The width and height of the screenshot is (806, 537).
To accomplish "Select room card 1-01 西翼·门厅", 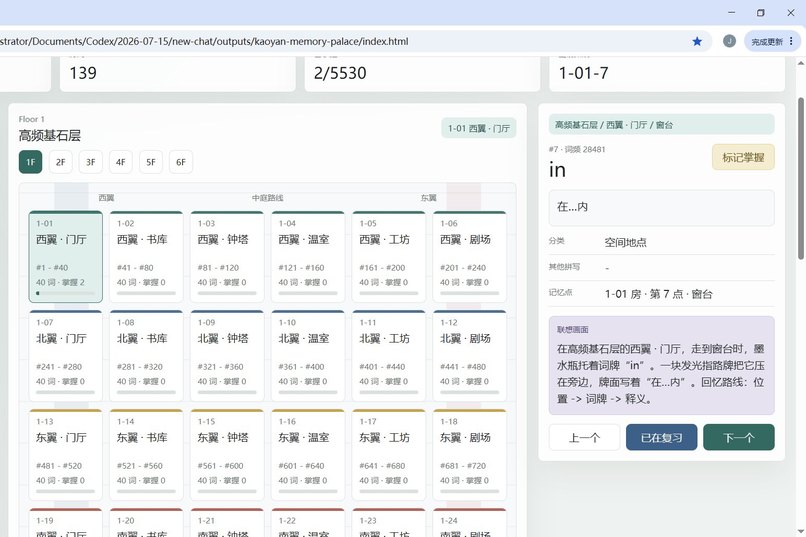I will (x=66, y=256).
